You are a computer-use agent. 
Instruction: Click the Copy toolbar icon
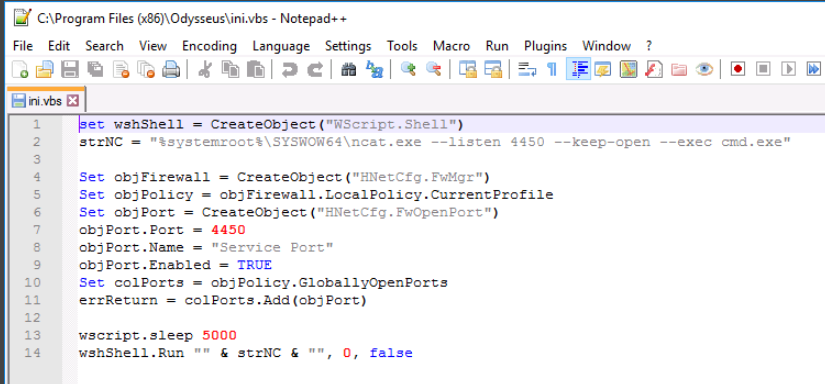coord(230,69)
